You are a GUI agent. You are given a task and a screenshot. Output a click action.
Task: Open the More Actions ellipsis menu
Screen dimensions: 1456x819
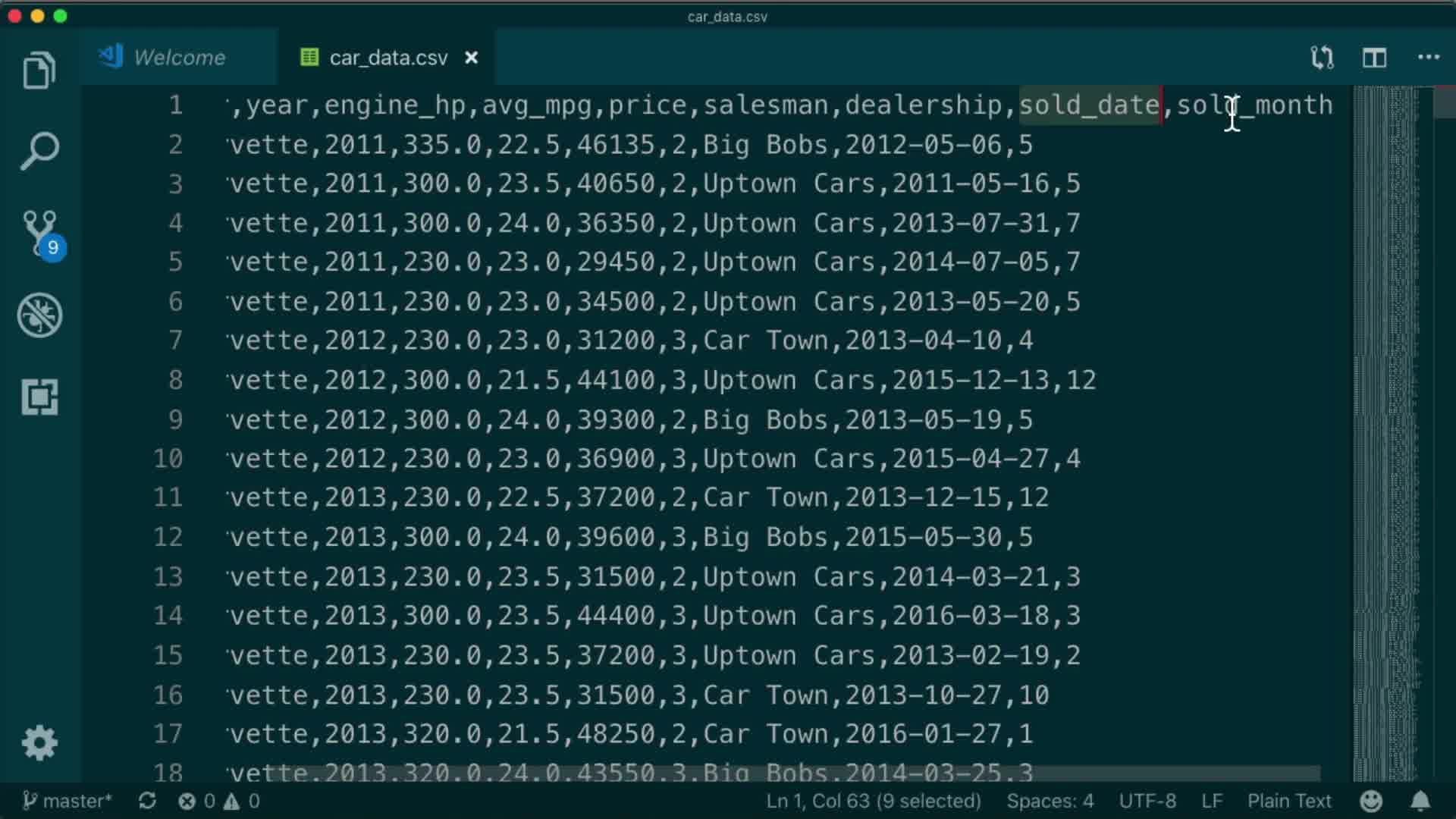tap(1428, 58)
